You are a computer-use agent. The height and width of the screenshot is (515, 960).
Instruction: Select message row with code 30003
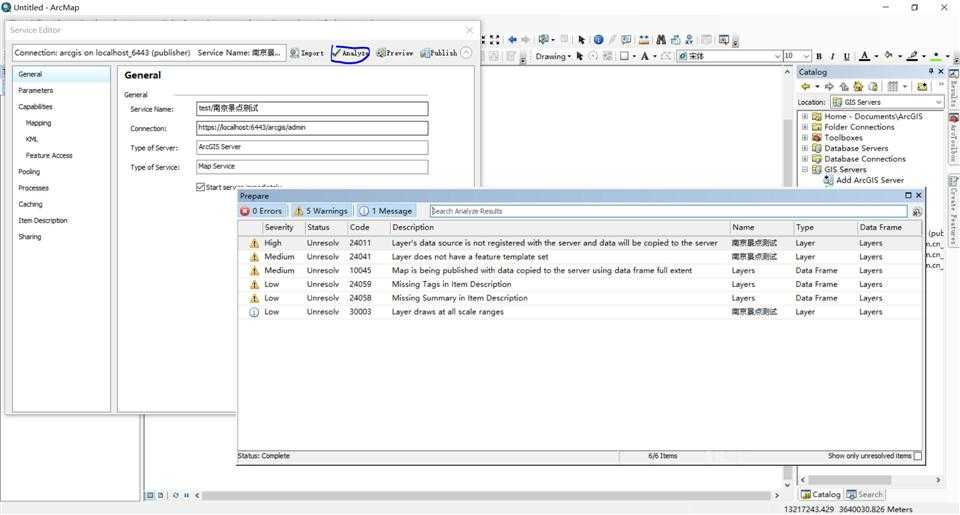pyautogui.click(x=580, y=312)
